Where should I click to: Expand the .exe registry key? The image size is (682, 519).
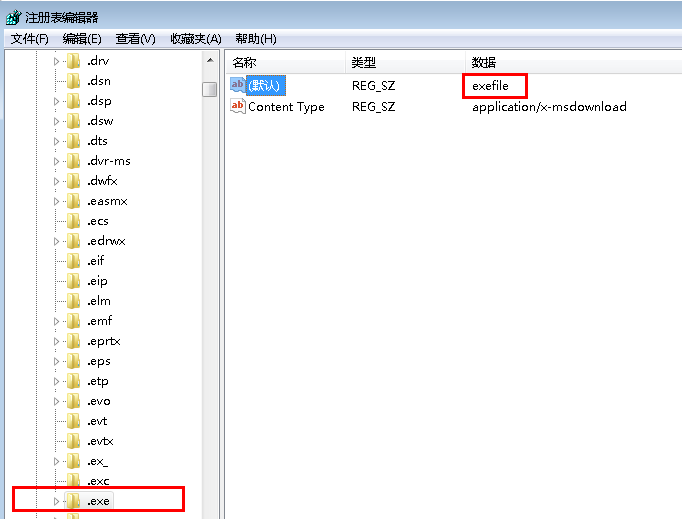(x=57, y=501)
